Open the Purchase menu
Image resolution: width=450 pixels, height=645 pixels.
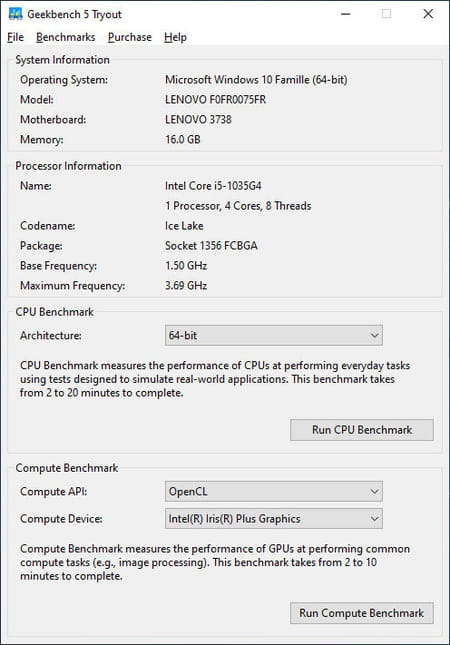[130, 37]
